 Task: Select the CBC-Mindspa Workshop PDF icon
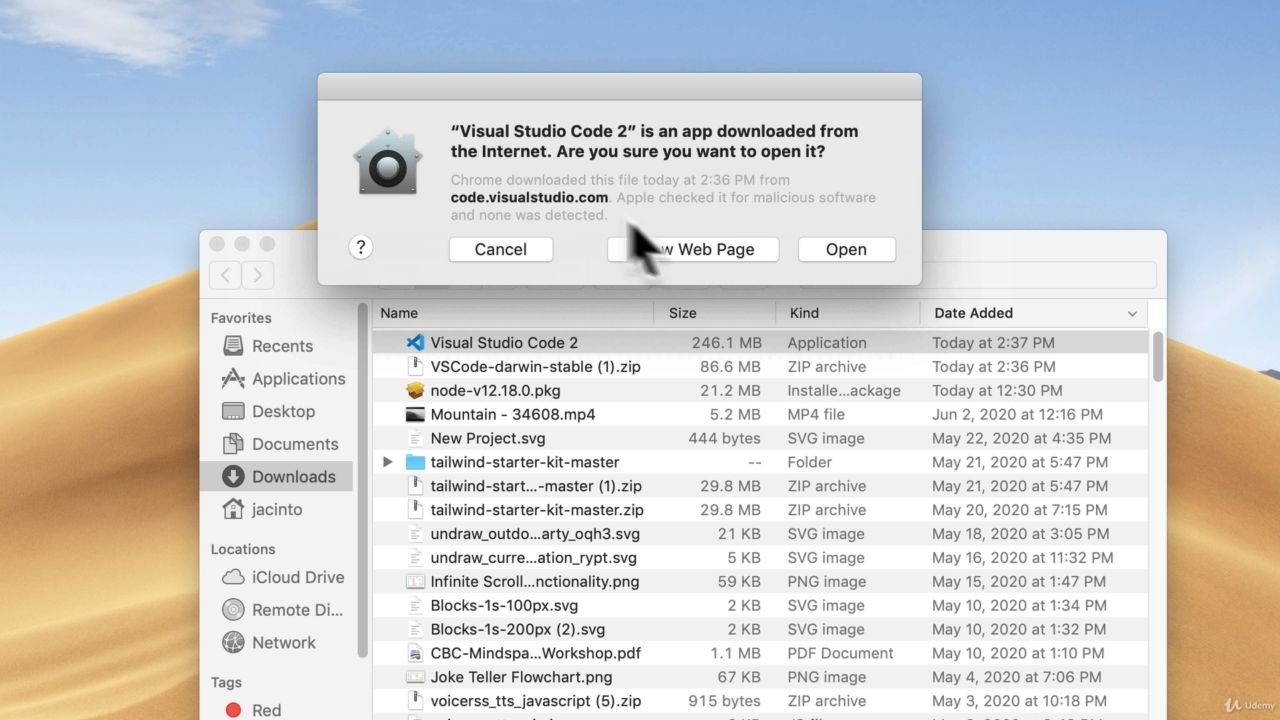click(415, 653)
